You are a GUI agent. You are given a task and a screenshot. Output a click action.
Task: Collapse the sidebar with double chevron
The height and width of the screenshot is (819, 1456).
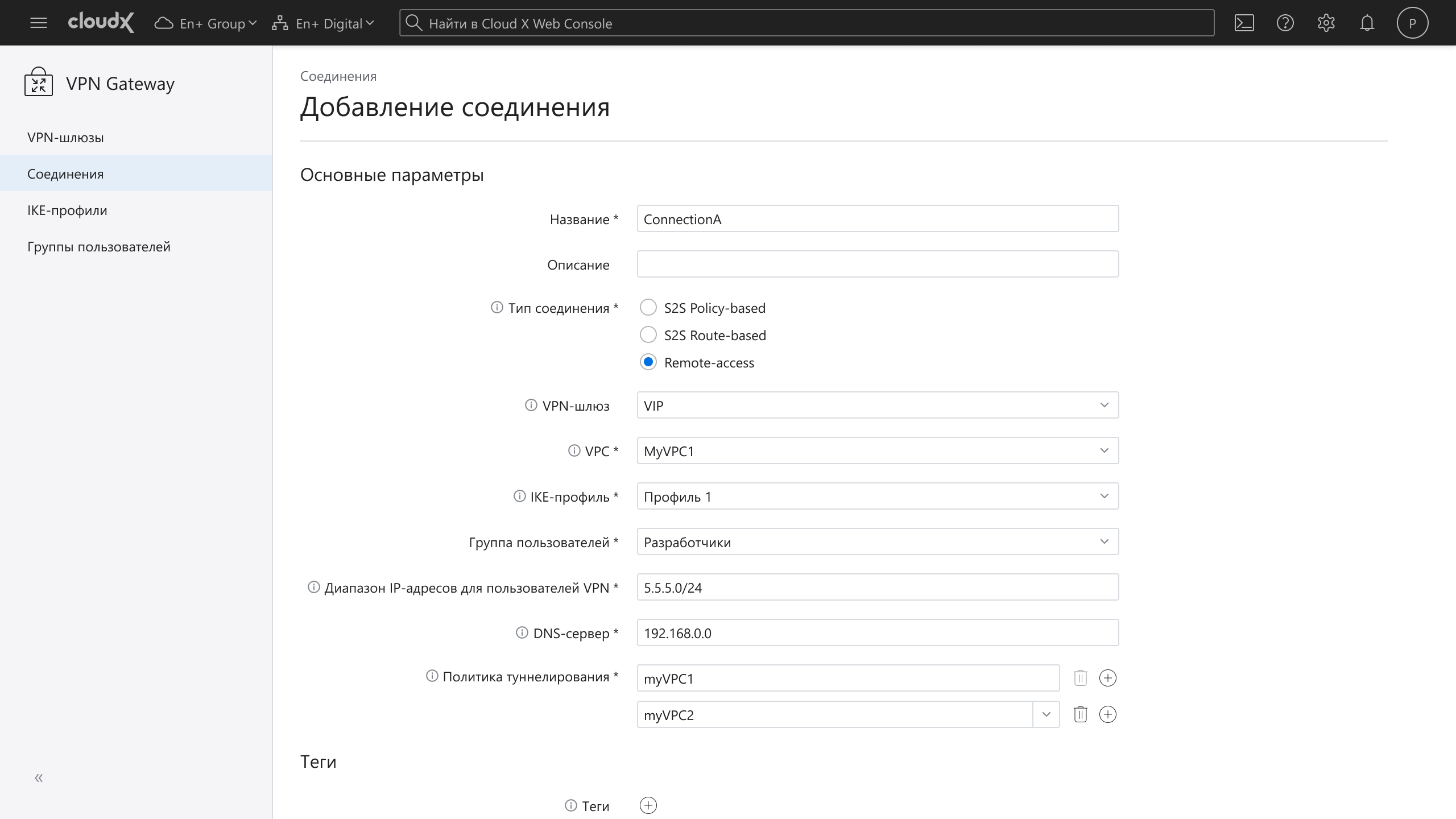click(x=39, y=777)
